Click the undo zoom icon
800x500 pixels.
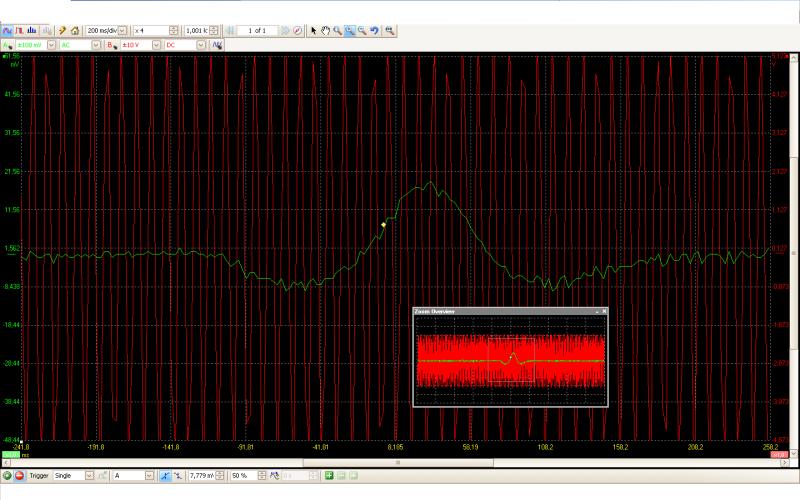point(373,31)
